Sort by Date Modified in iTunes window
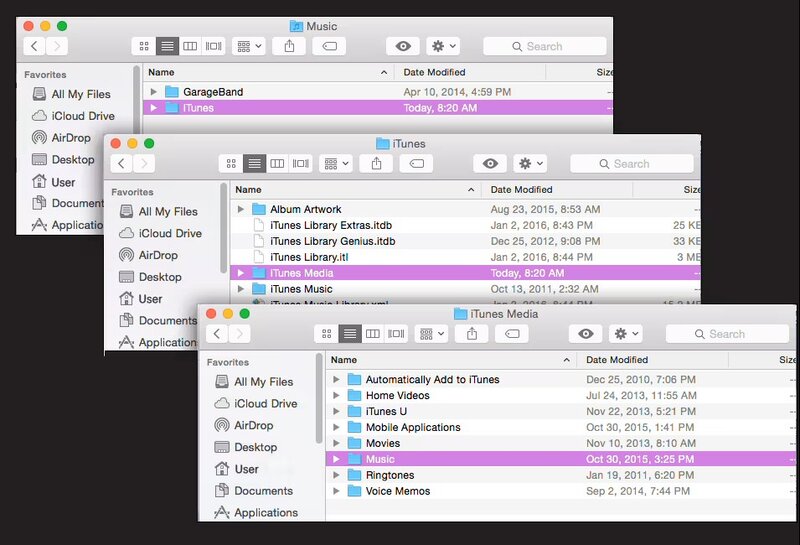Viewport: 800px width, 545px height. (557, 189)
